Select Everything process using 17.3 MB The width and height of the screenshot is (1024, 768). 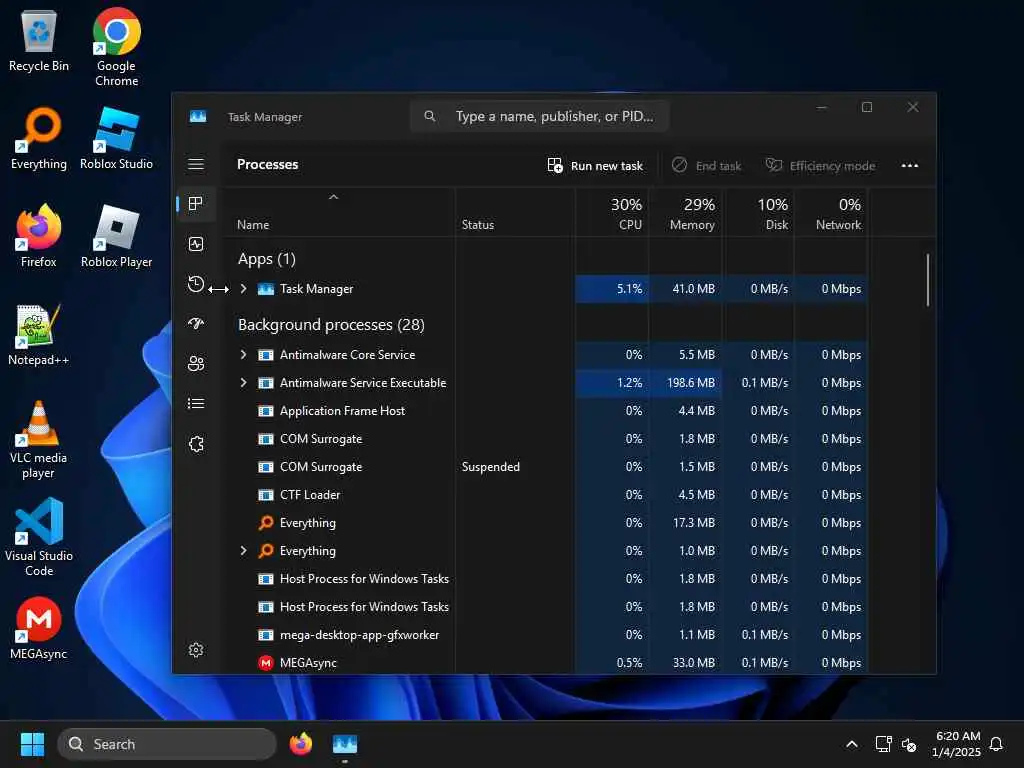[x=545, y=523]
